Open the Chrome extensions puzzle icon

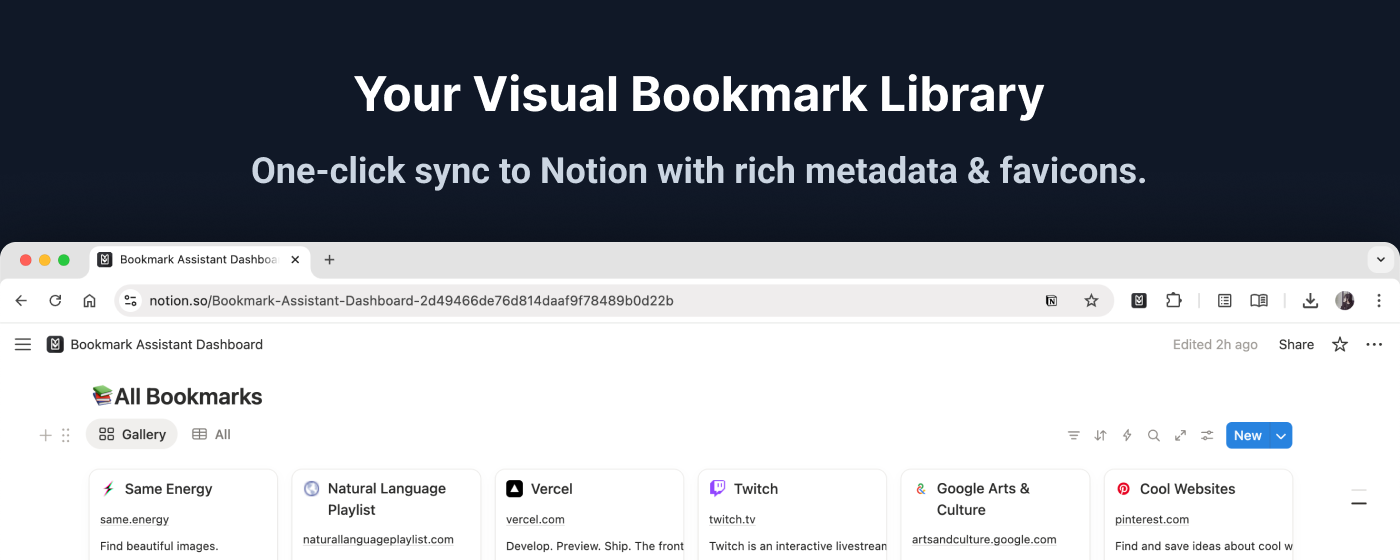pyautogui.click(x=1173, y=300)
